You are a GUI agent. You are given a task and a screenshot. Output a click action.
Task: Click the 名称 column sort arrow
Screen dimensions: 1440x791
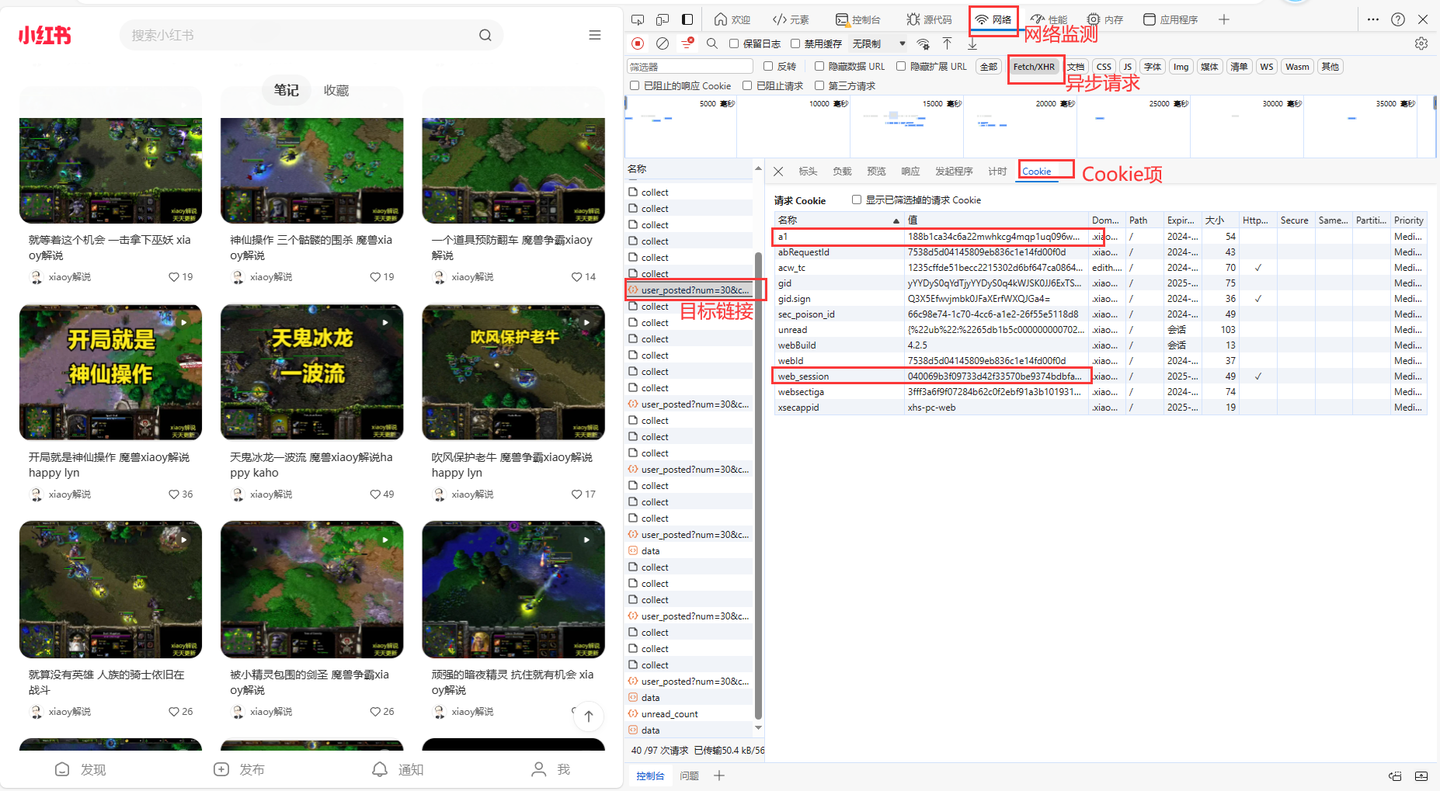tap(896, 220)
